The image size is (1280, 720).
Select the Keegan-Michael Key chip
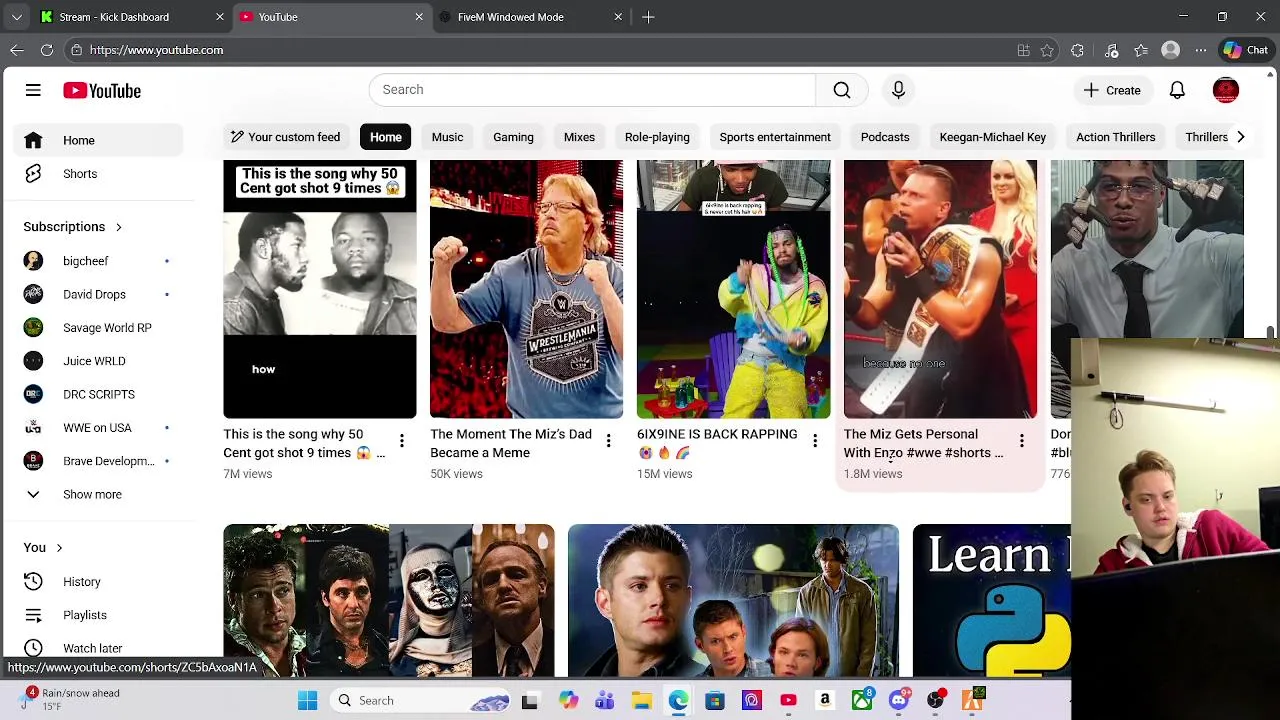click(993, 137)
